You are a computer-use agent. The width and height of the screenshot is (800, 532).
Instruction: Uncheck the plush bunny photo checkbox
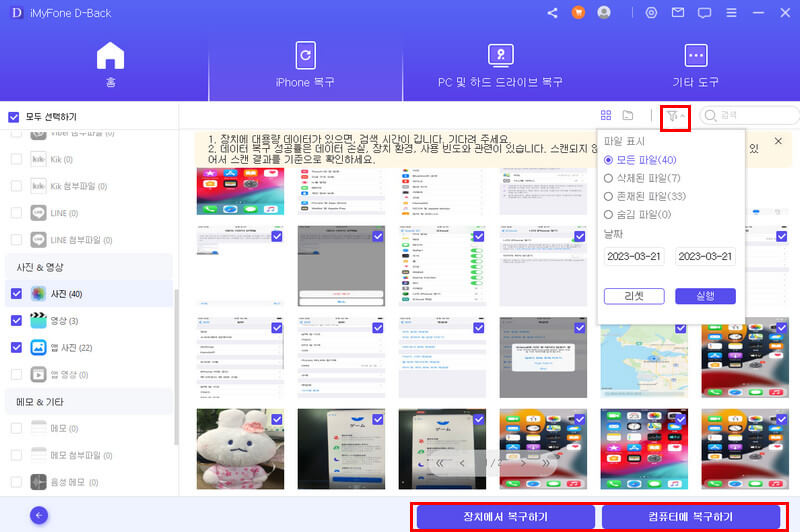[277, 419]
